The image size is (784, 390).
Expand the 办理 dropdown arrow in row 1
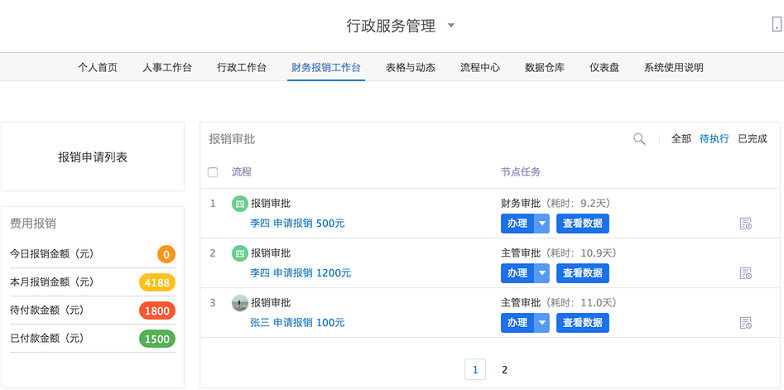coord(542,224)
